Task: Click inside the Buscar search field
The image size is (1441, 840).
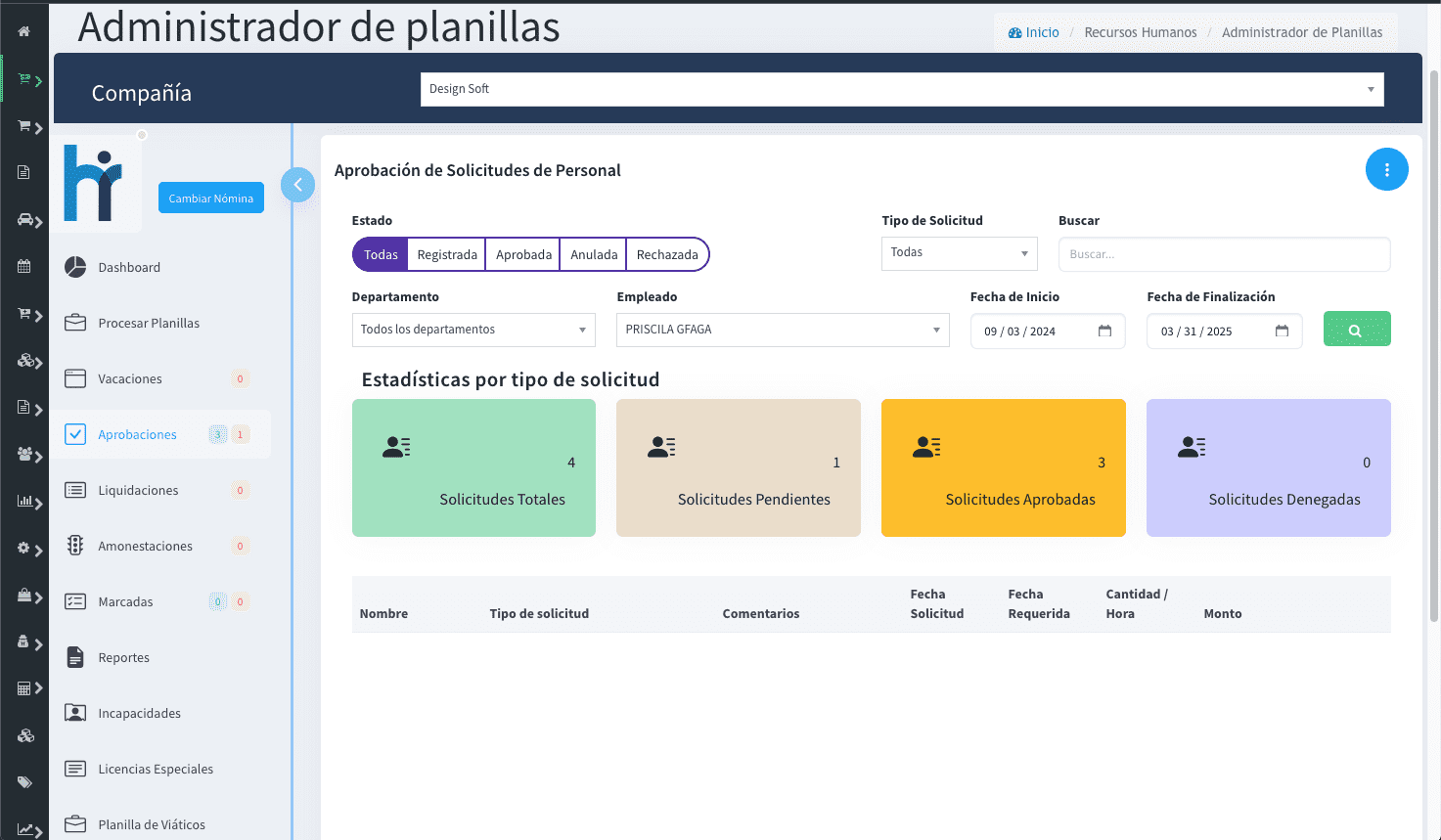Action: 1223,253
